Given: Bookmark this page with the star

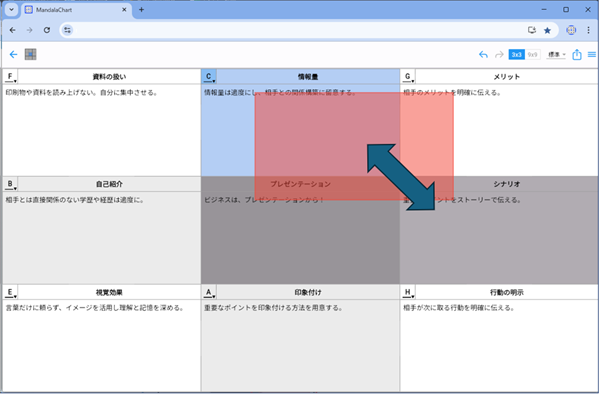Looking at the screenshot, I should point(547,30).
